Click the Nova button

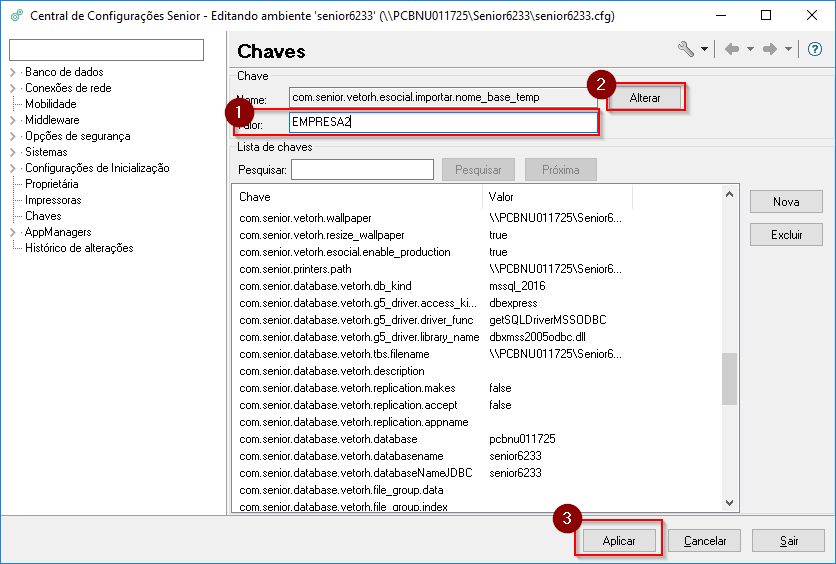[786, 202]
